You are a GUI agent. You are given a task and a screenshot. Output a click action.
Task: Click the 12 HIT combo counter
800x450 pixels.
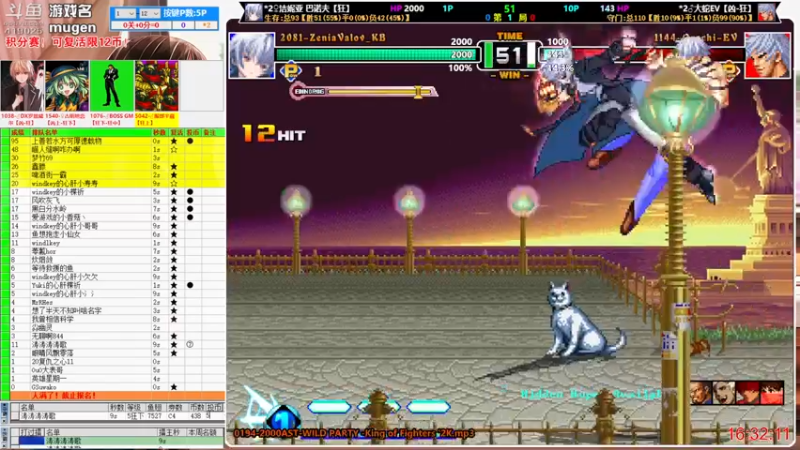click(x=274, y=134)
